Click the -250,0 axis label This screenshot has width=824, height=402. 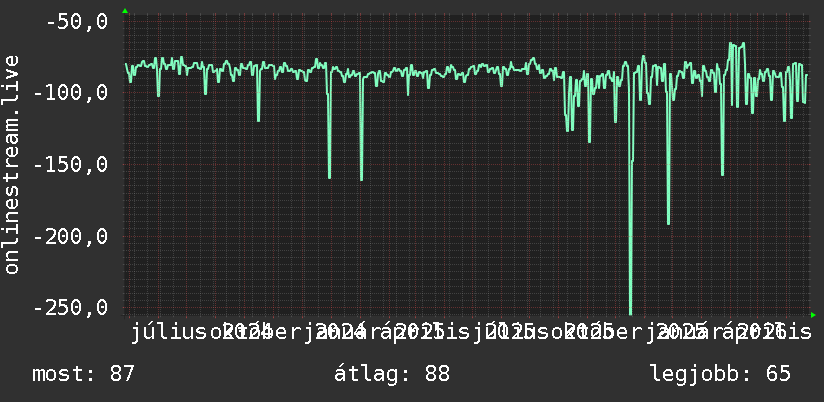click(70, 307)
